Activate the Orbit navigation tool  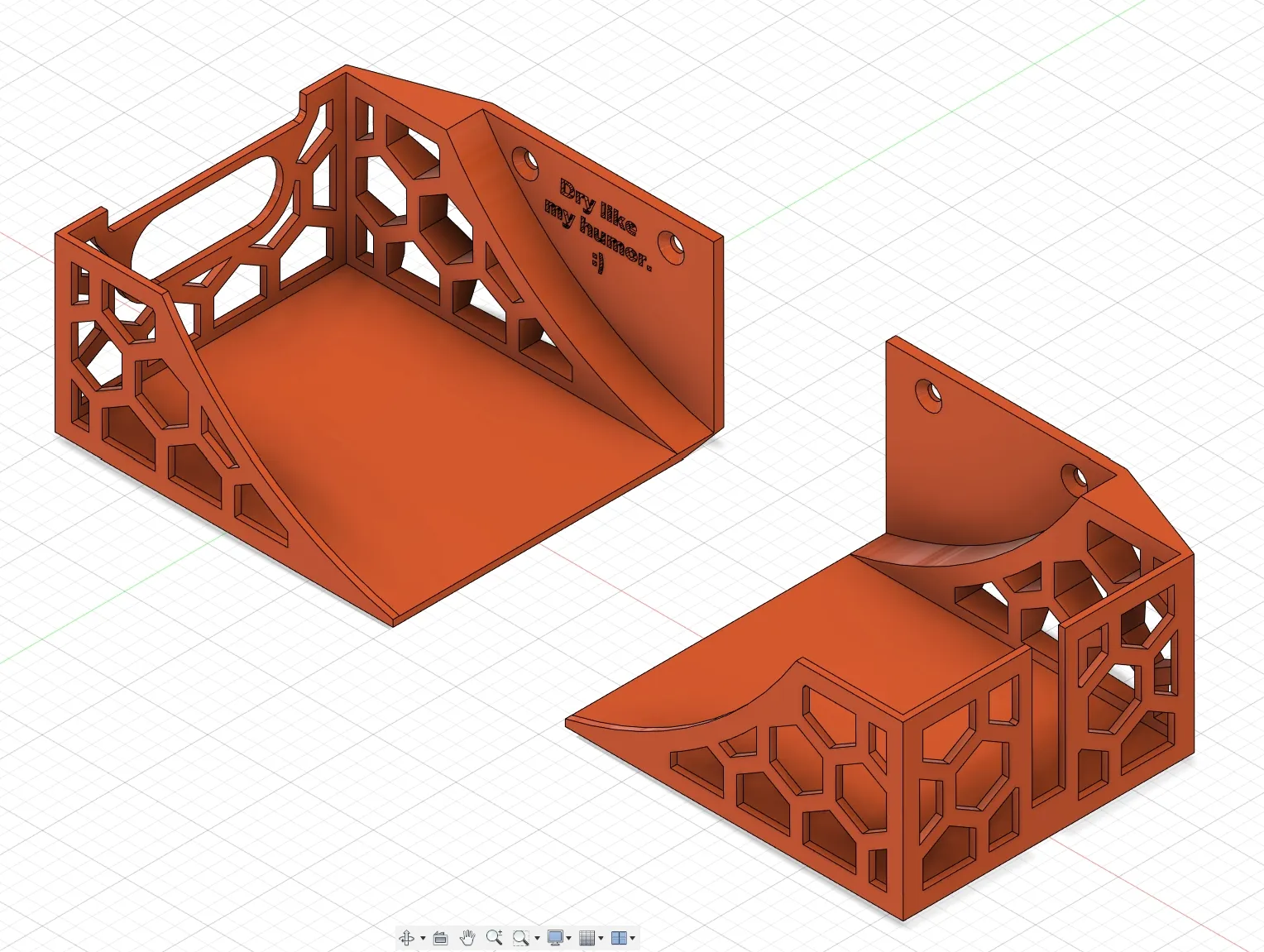click(x=407, y=938)
